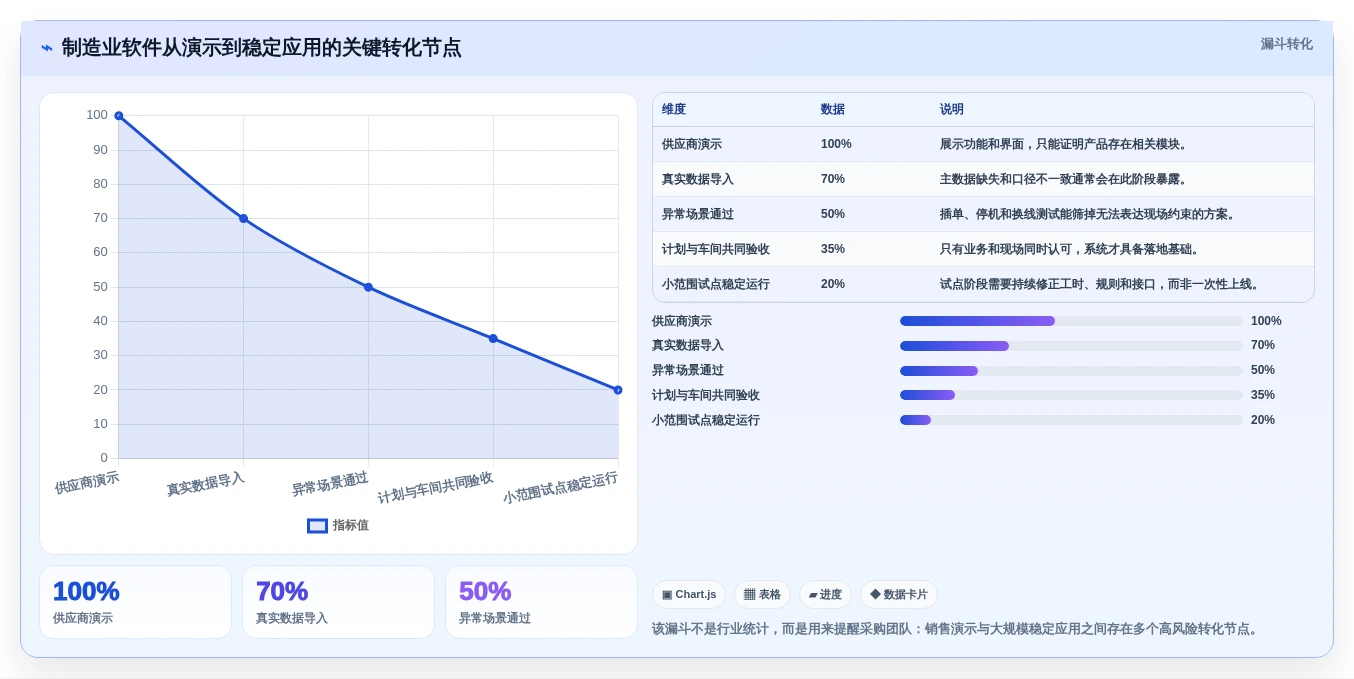1354x679 pixels.
Task: Click the chart data point at 70
Action: tap(243, 218)
